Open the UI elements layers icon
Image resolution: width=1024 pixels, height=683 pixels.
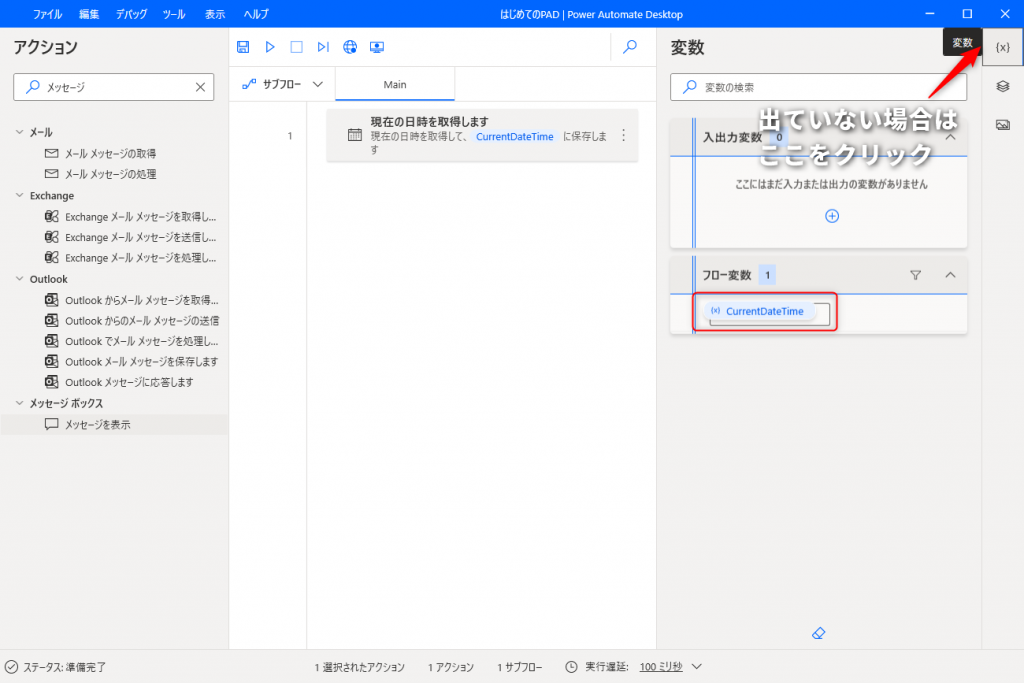click(x=1002, y=86)
